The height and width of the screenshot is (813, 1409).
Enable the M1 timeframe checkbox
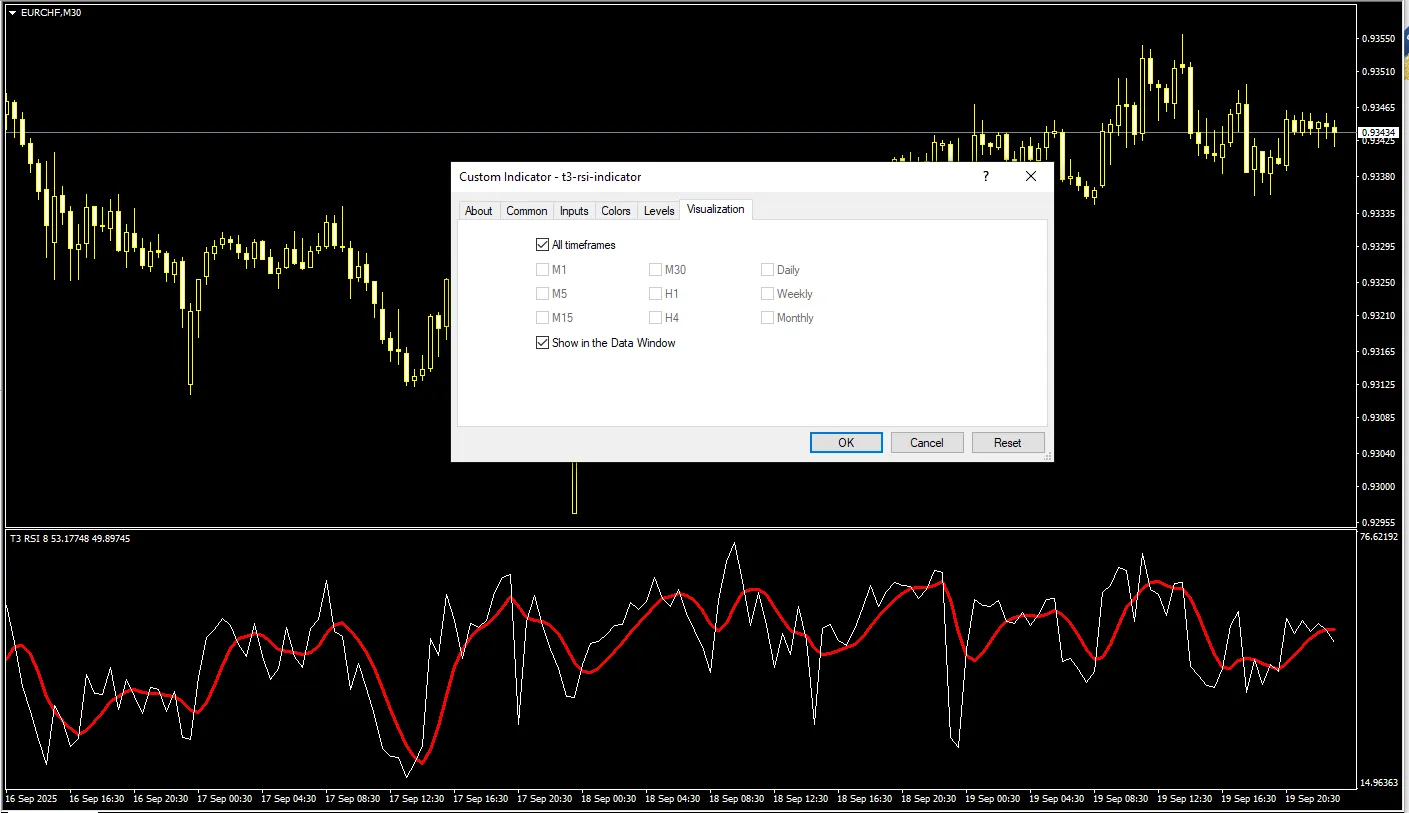[542, 269]
